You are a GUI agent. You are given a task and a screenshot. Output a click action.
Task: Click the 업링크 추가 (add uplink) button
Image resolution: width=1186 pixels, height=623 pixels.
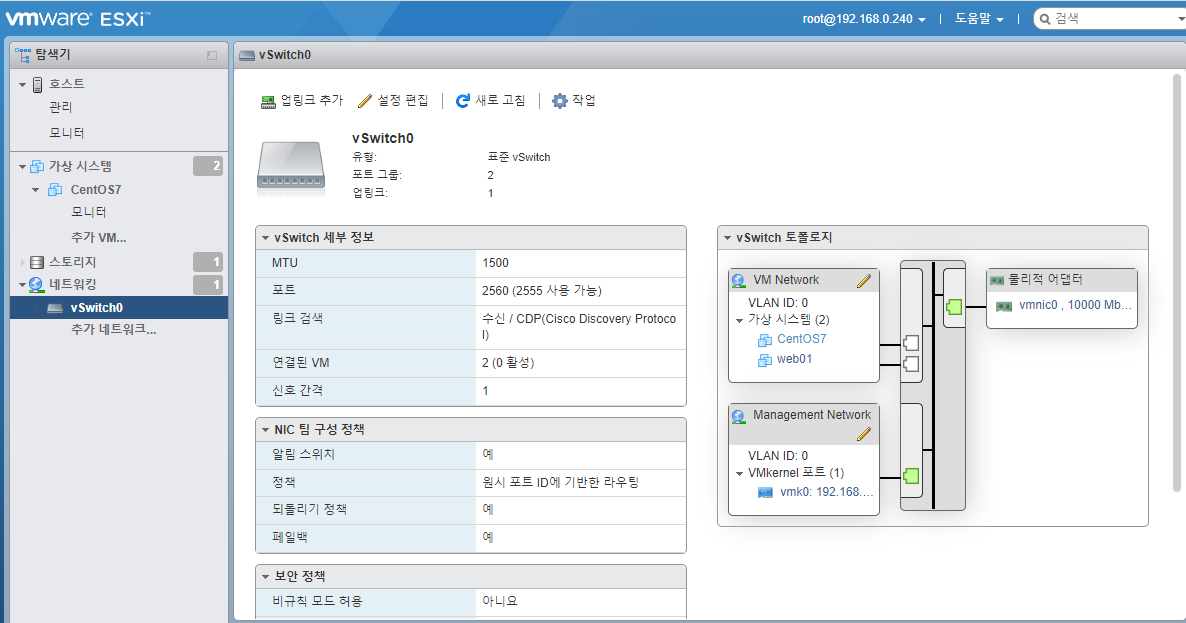pyautogui.click(x=302, y=101)
